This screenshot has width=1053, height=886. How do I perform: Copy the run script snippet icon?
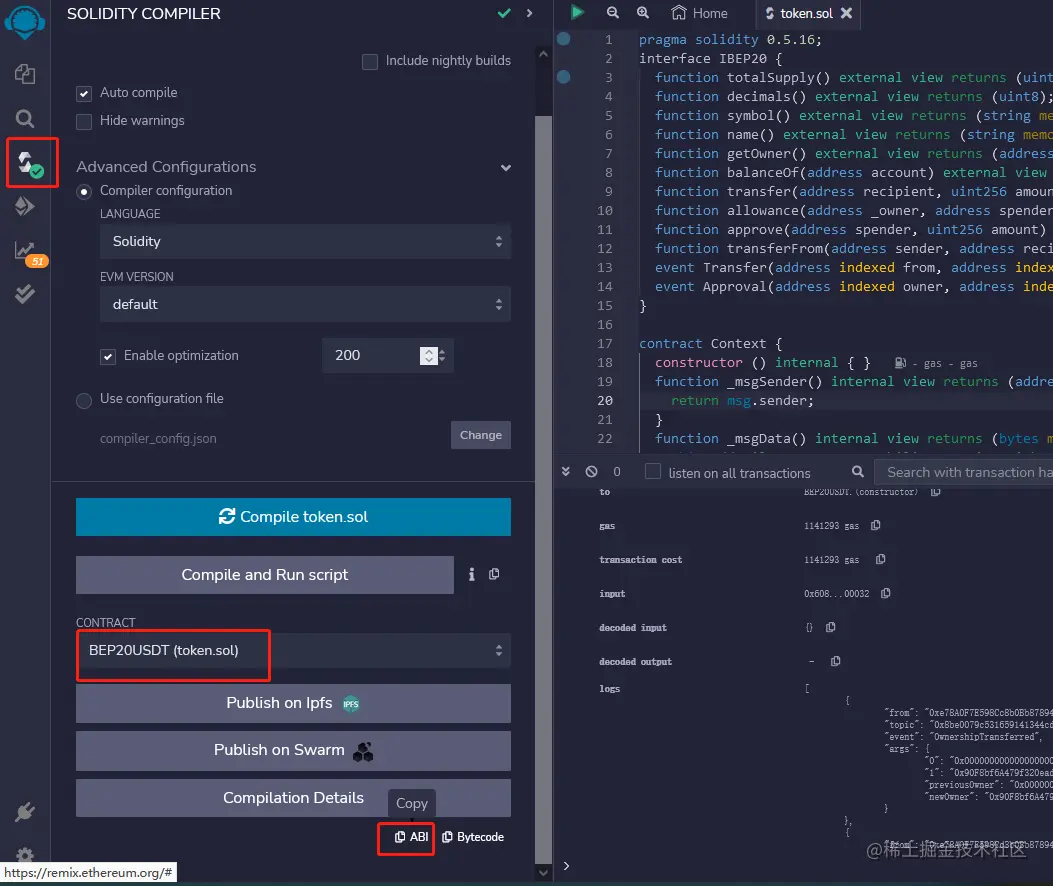(x=494, y=574)
